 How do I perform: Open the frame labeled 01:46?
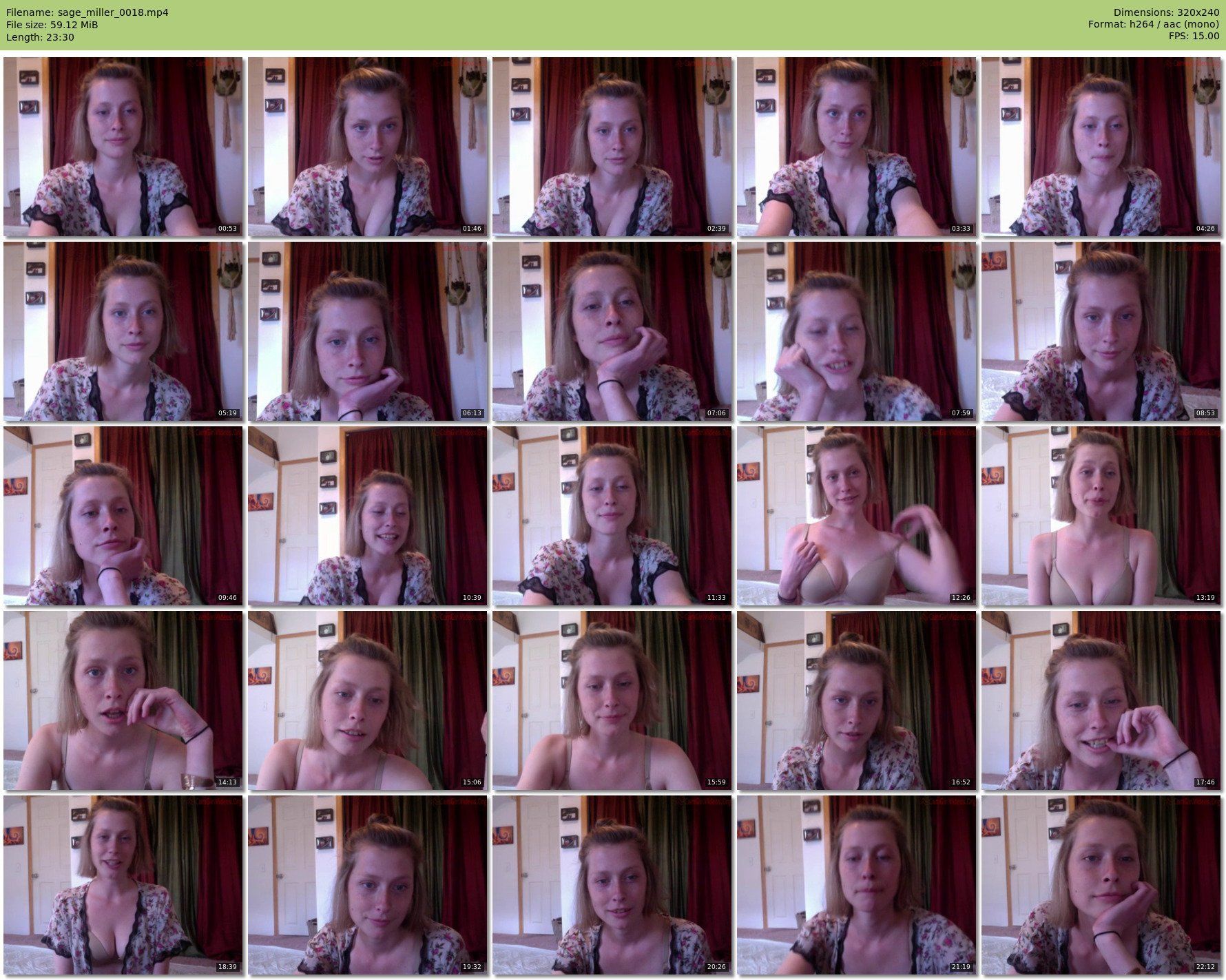(368, 147)
